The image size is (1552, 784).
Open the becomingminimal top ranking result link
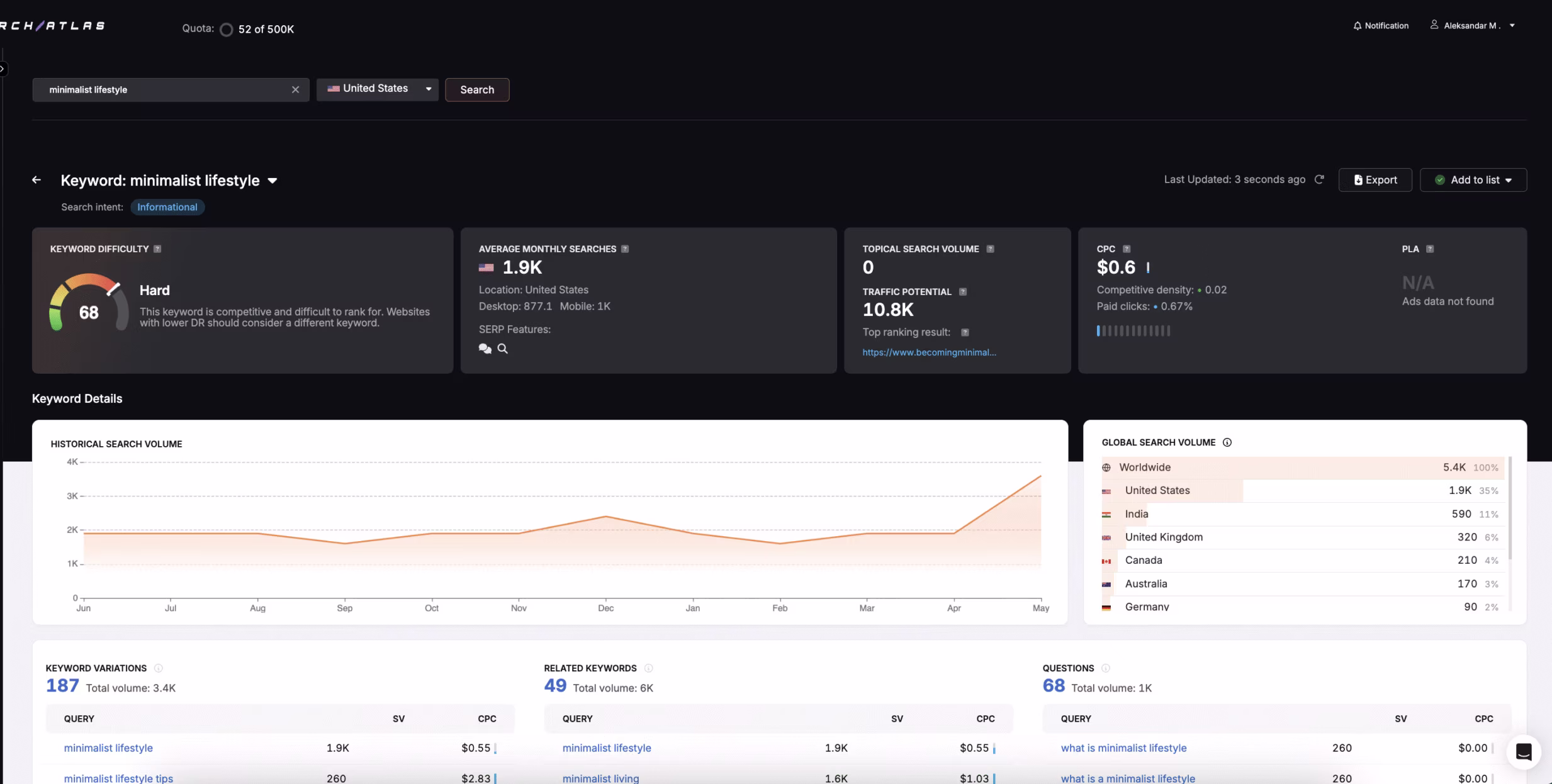930,352
